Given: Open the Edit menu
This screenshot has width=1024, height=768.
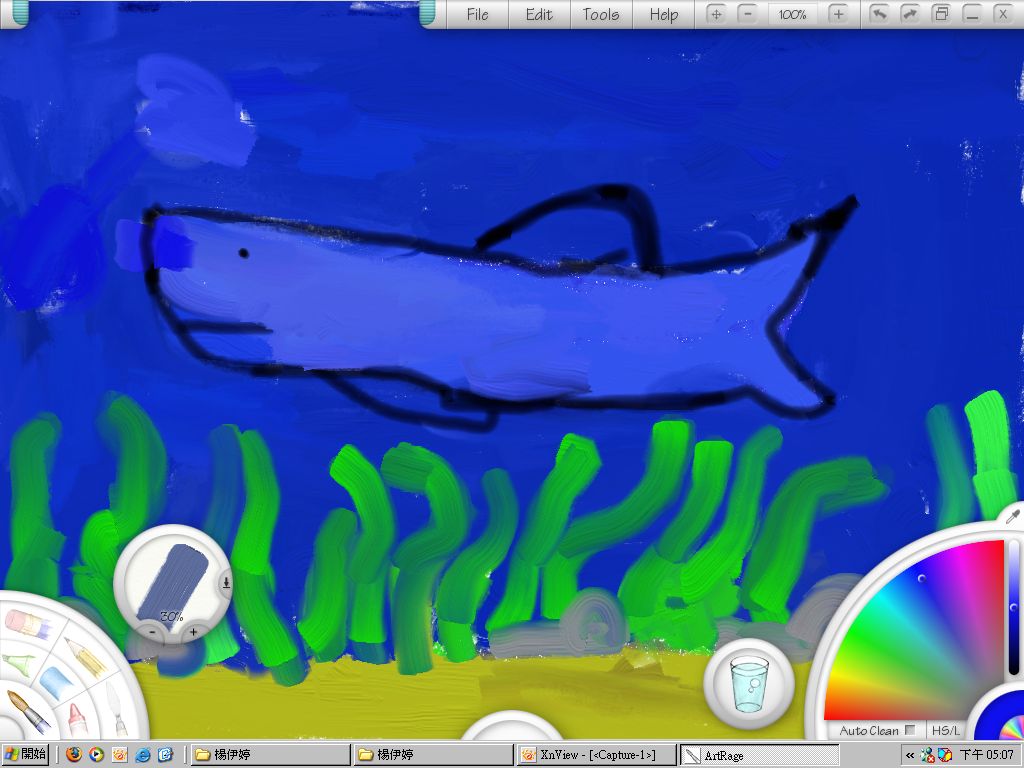Looking at the screenshot, I should [x=539, y=14].
